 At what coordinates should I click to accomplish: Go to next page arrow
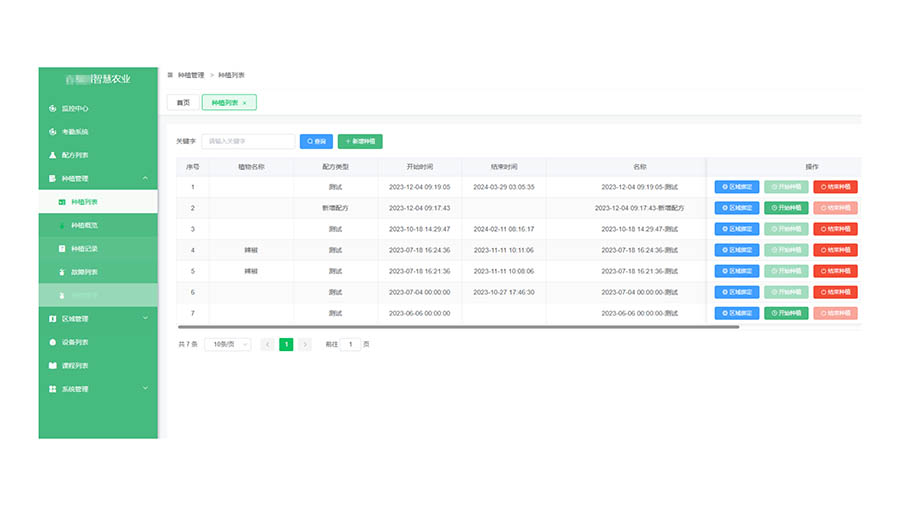pyautogui.click(x=305, y=344)
